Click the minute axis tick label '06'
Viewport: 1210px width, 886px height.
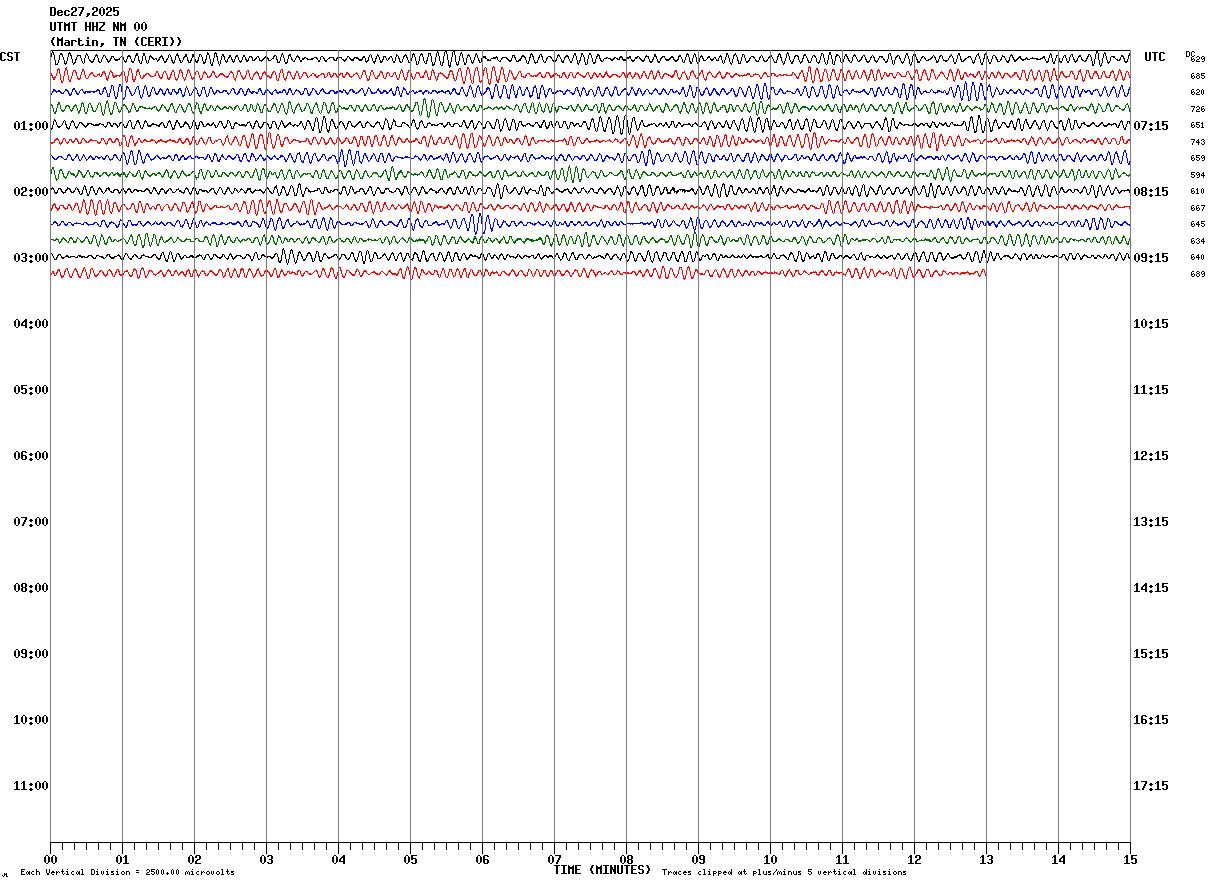pyautogui.click(x=482, y=860)
